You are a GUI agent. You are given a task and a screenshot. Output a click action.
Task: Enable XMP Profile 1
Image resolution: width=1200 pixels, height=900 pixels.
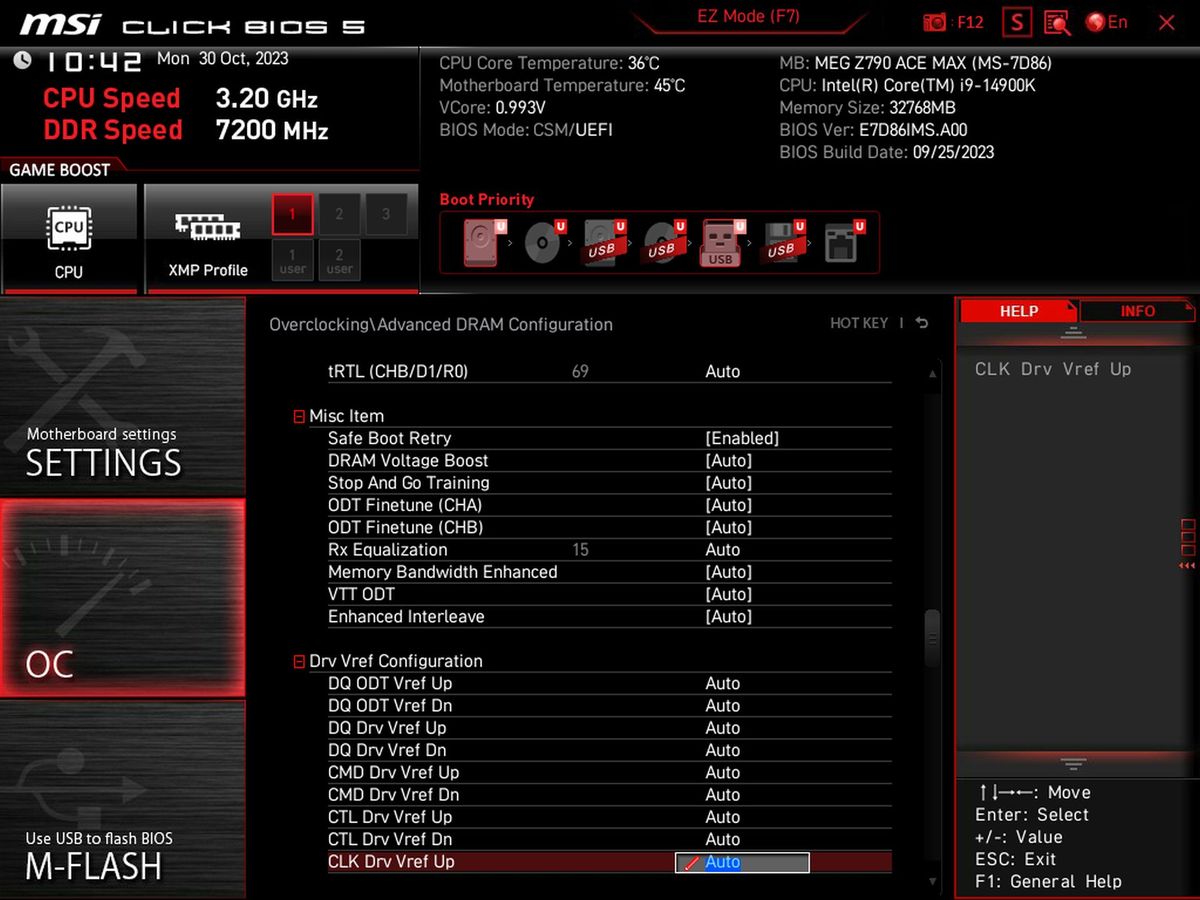pyautogui.click(x=293, y=214)
